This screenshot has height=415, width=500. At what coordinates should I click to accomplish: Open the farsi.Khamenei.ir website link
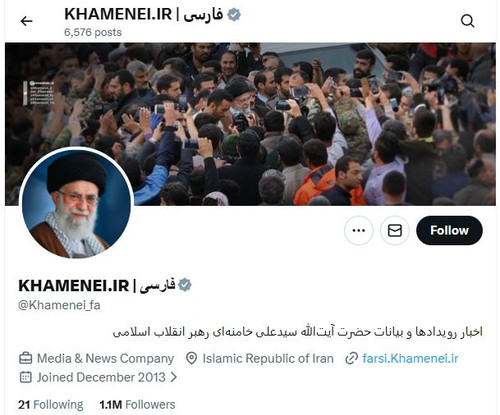410,358
